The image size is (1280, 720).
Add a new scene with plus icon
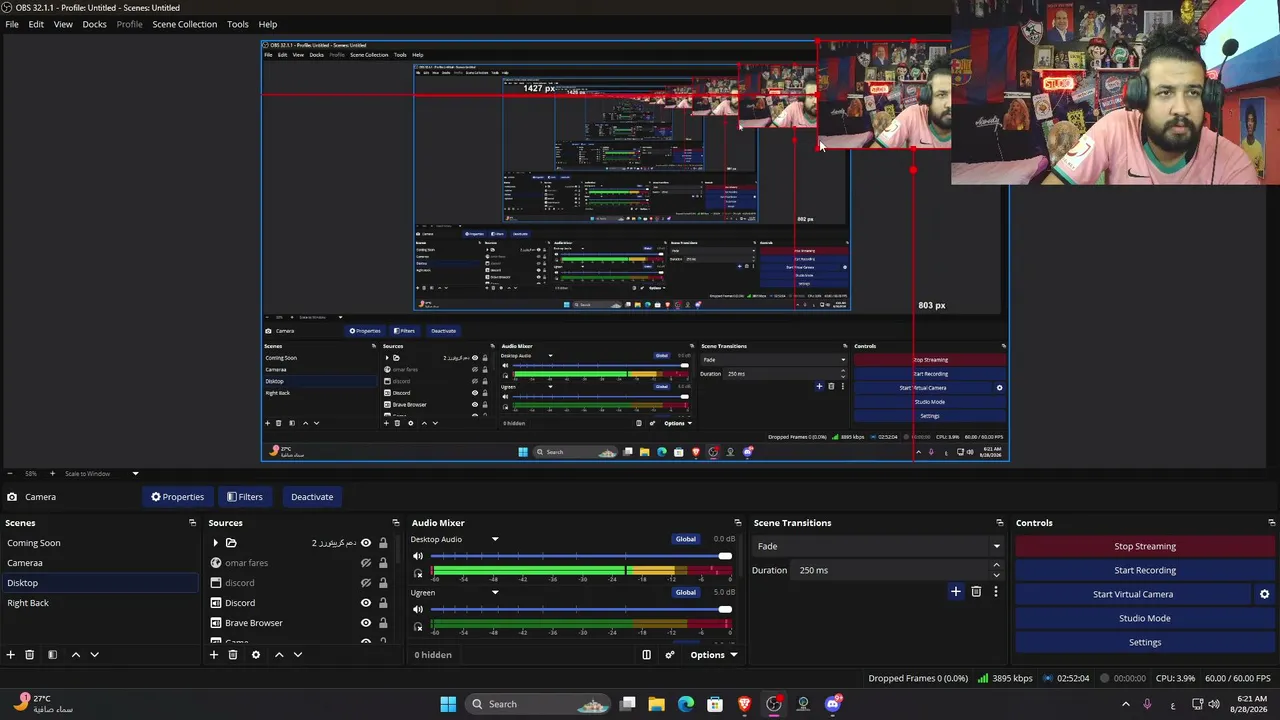click(x=11, y=655)
